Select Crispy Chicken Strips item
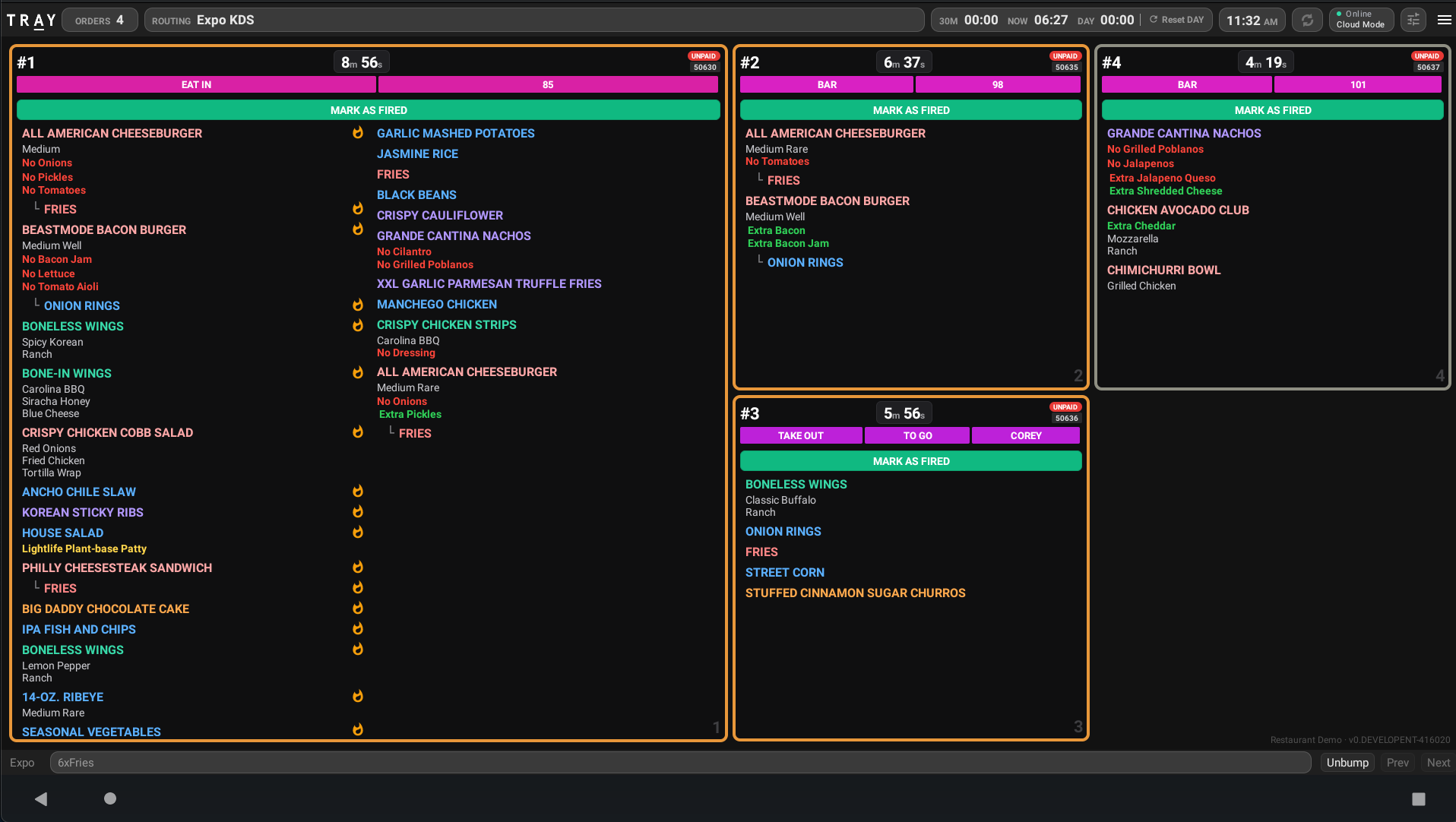 click(447, 324)
